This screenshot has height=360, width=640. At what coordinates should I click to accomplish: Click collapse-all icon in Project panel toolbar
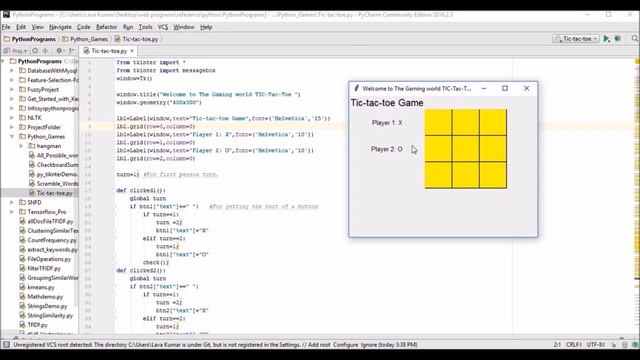[x=45, y=51]
